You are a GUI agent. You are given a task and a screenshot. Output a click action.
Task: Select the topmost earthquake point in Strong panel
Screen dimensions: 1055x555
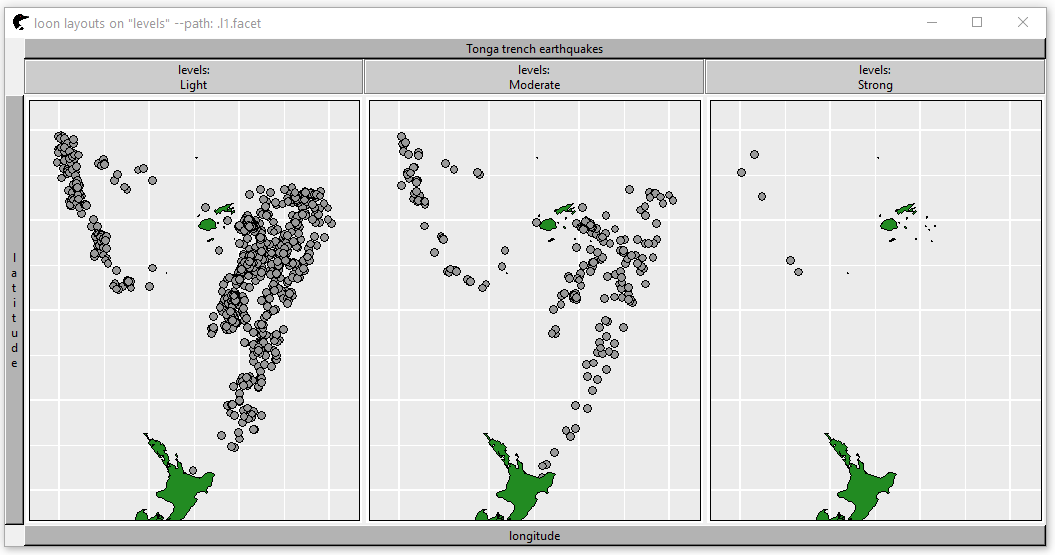point(754,154)
